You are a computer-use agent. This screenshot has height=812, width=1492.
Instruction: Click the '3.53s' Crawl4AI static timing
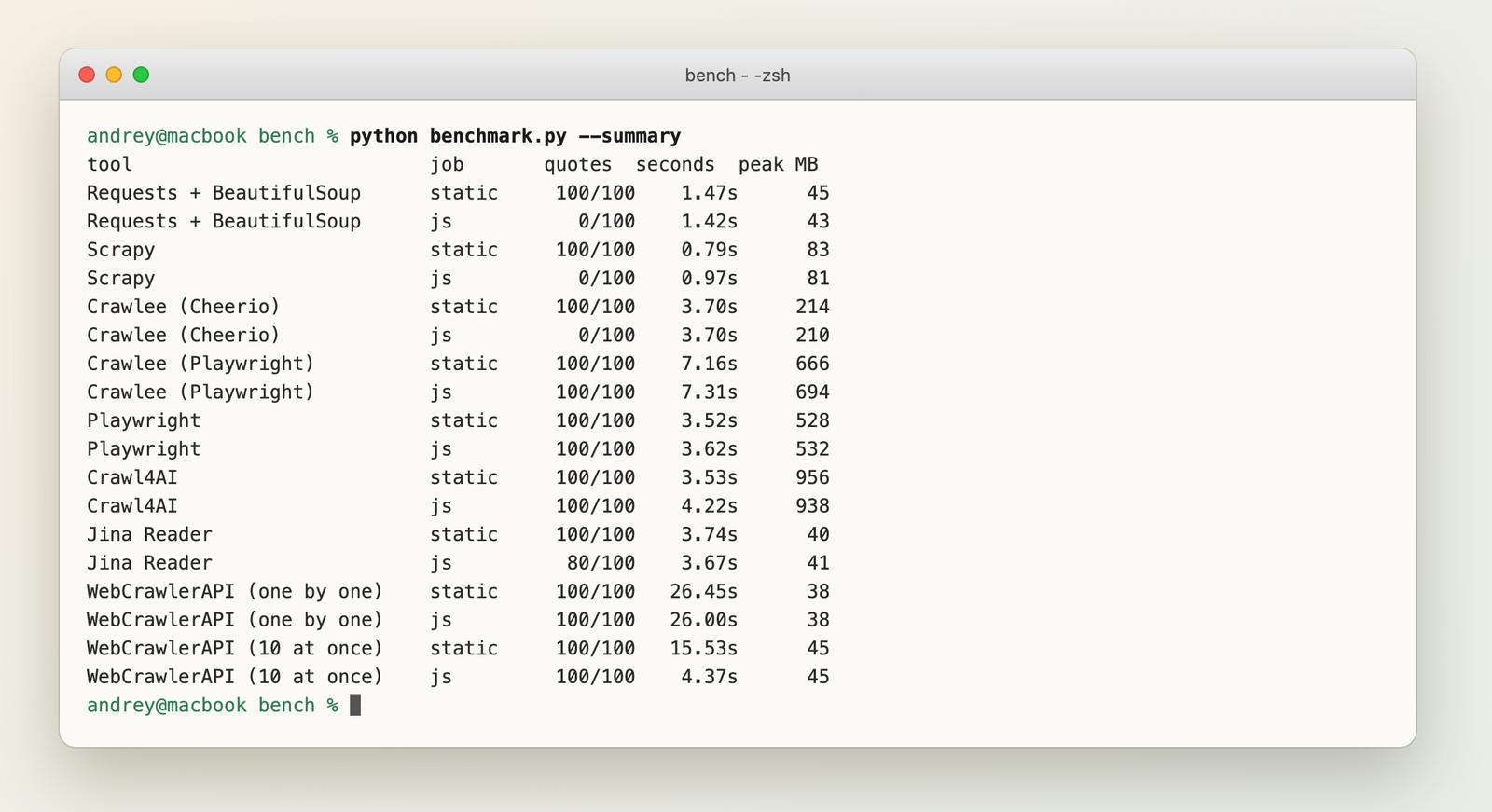tap(709, 477)
